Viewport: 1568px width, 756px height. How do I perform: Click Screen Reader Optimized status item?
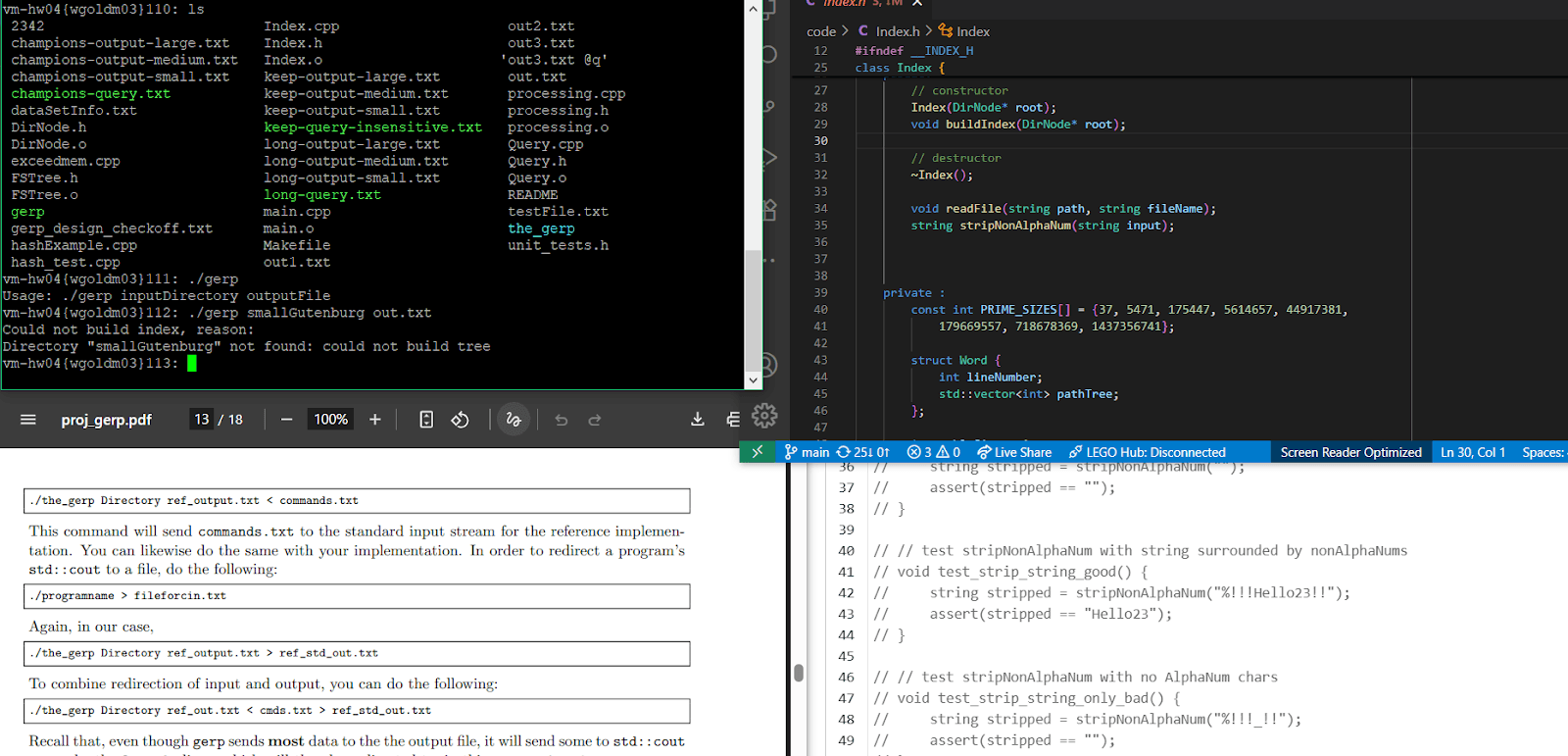pyautogui.click(x=1350, y=452)
